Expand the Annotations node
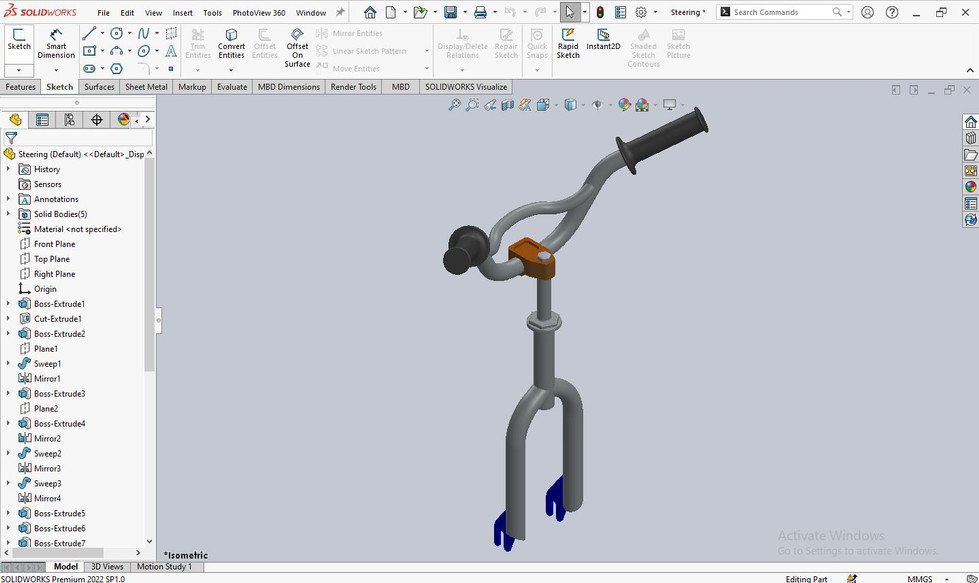 tap(8, 199)
